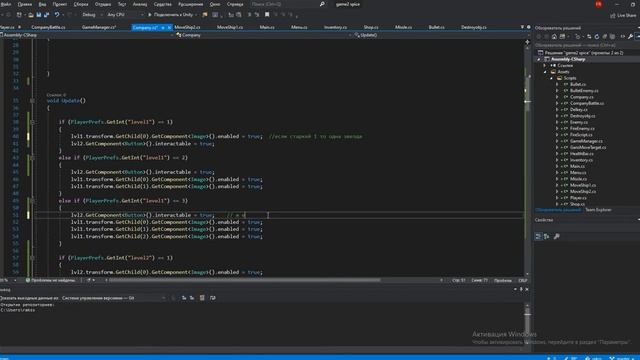640x360 pixels.
Task: Click the Open File folder toolbar icon
Action: (x=31, y=15)
